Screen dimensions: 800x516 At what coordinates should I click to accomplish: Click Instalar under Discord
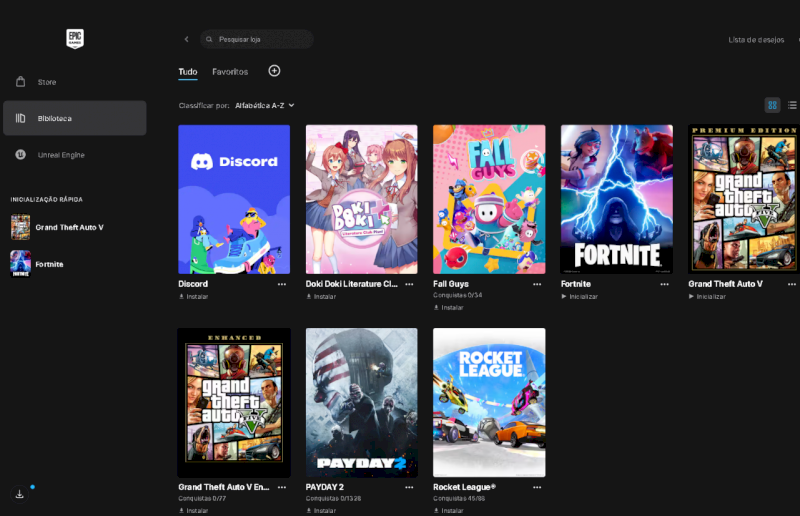pos(193,297)
